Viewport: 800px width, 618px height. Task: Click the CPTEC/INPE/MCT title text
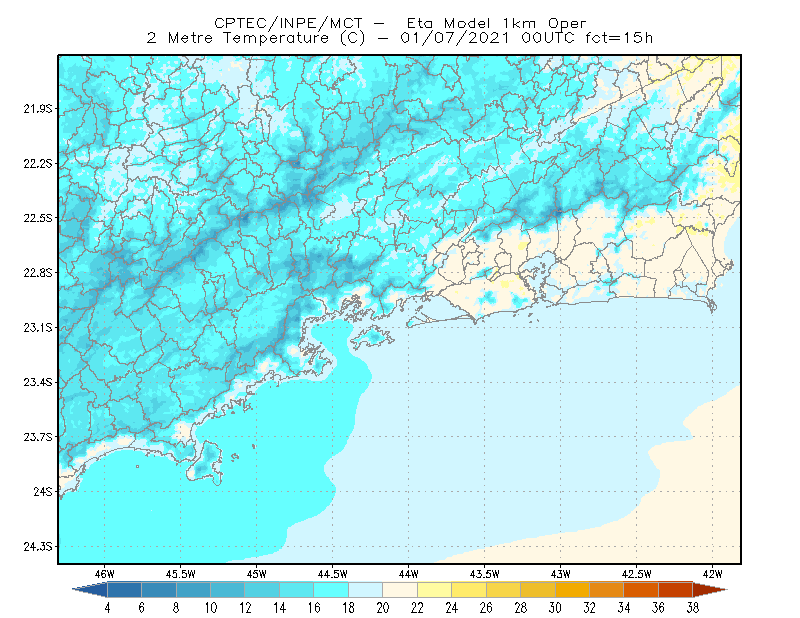tap(288, 23)
